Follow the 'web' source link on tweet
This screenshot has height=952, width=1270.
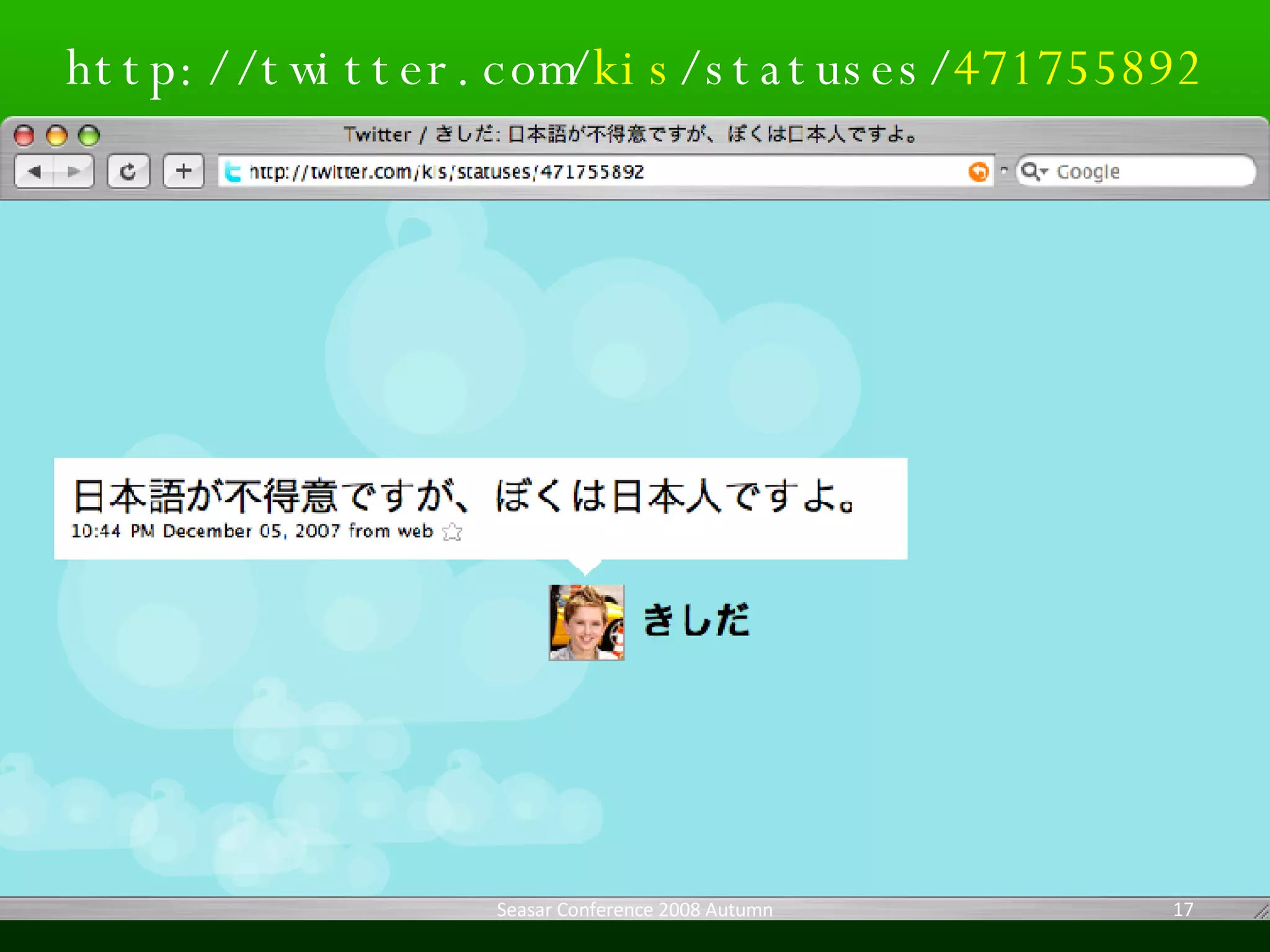415,531
